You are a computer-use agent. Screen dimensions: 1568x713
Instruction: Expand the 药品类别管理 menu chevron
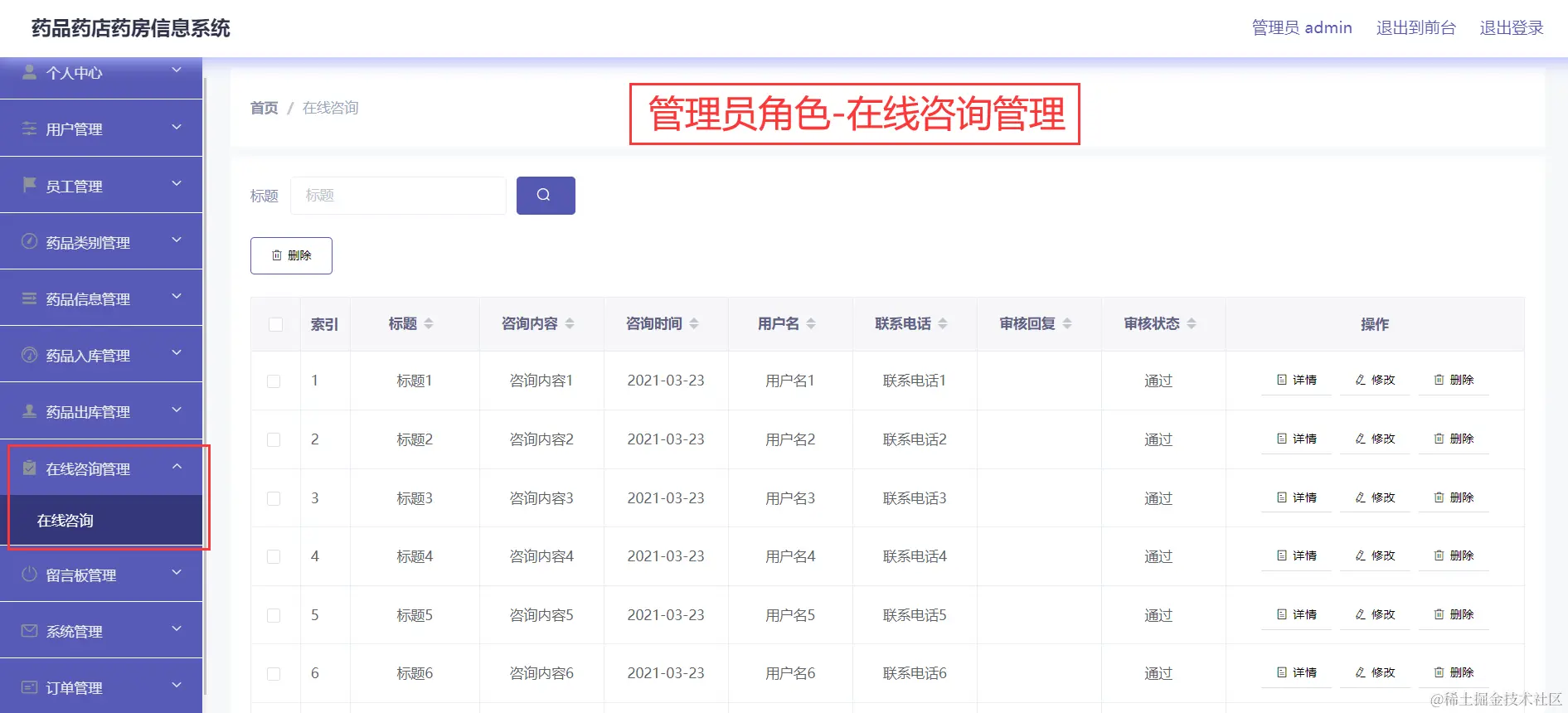point(177,240)
